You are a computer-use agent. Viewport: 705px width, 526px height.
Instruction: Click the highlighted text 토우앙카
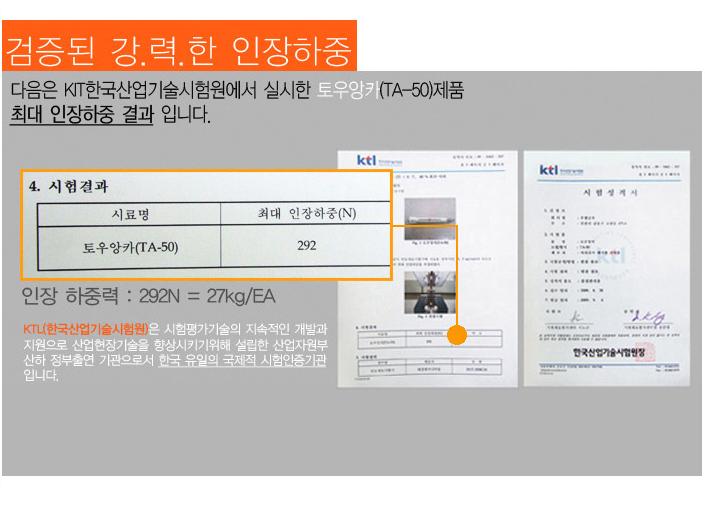(x=348, y=90)
